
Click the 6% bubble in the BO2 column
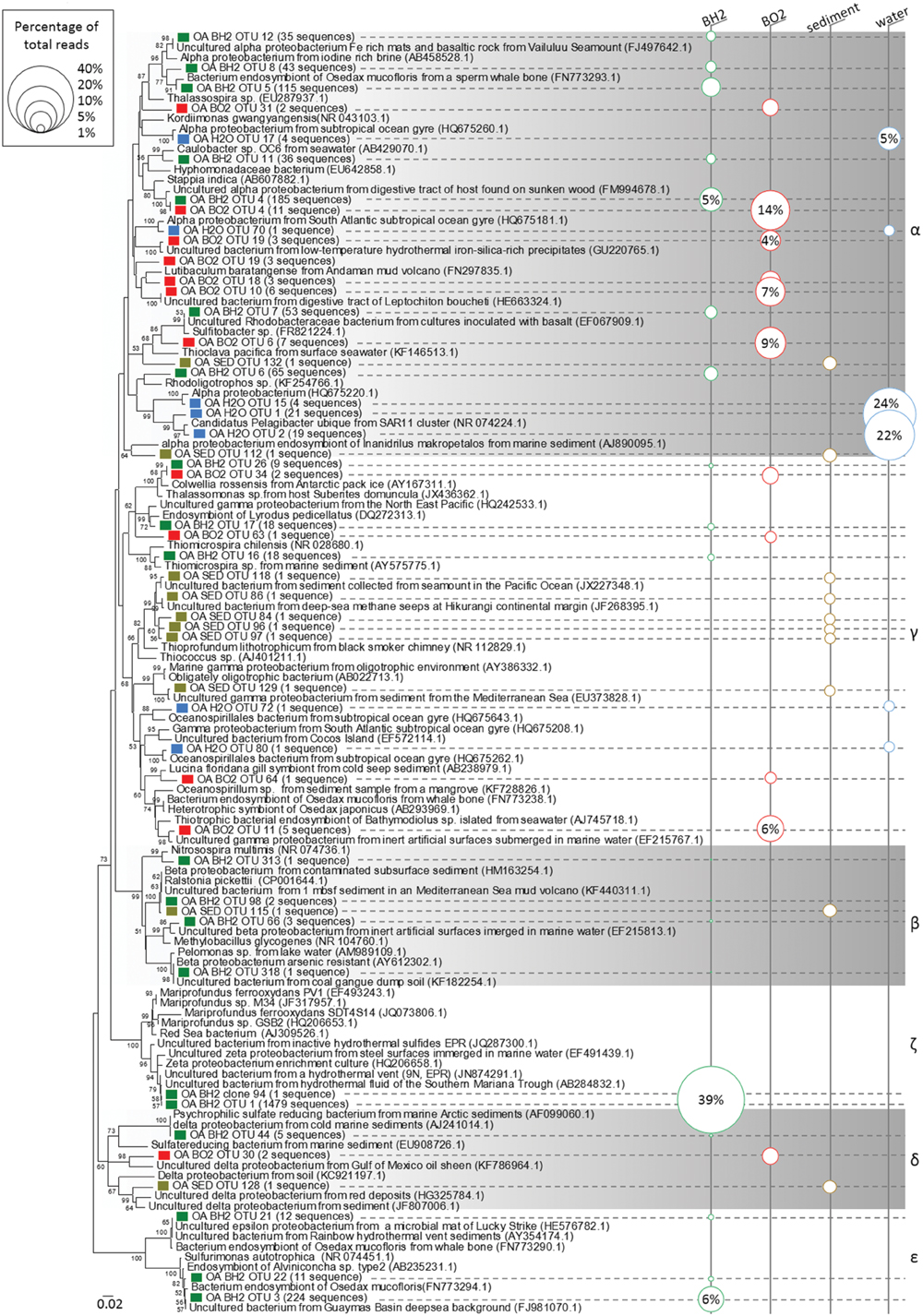point(770,829)
